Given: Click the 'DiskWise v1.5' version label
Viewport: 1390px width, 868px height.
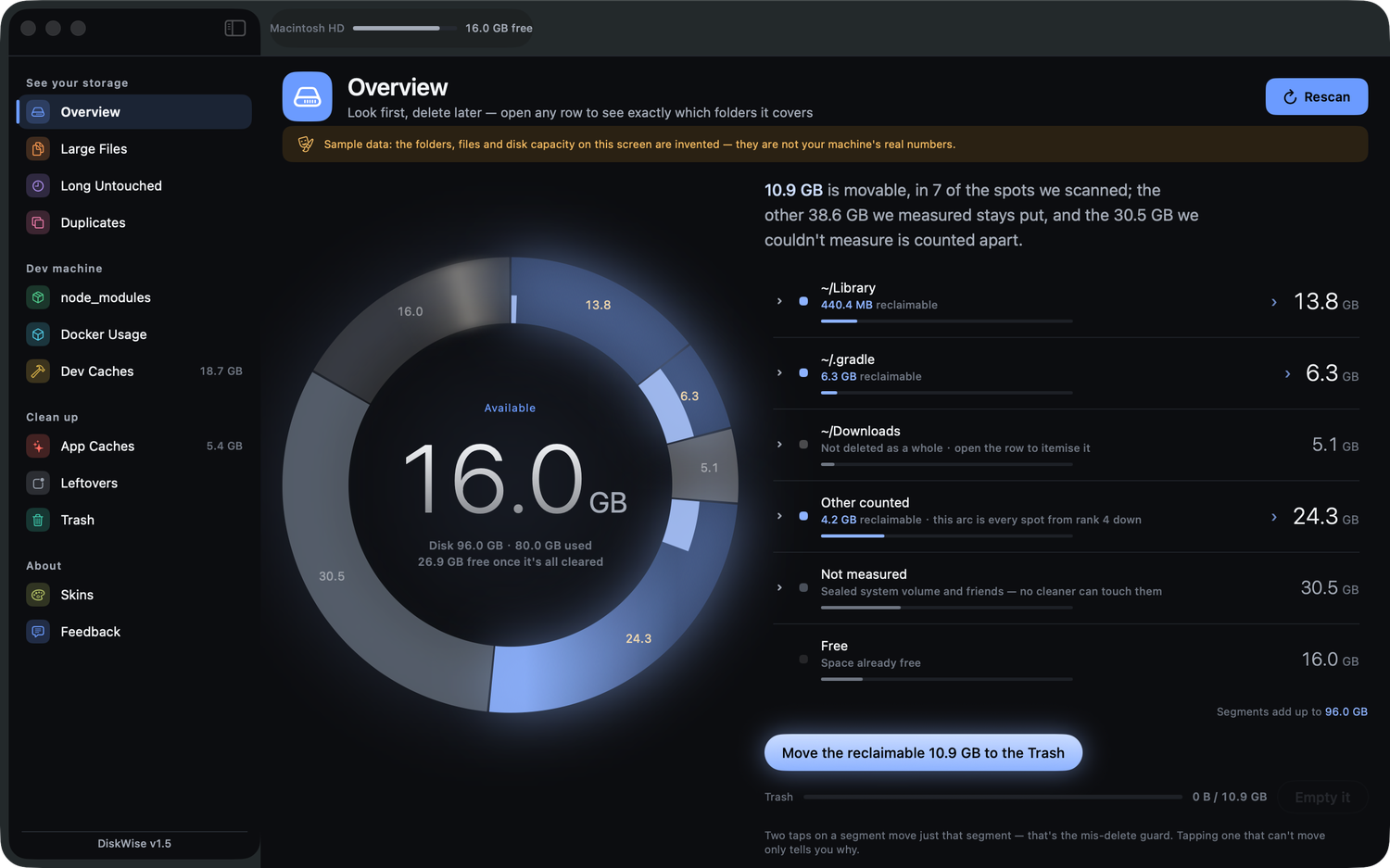Looking at the screenshot, I should 134,843.
